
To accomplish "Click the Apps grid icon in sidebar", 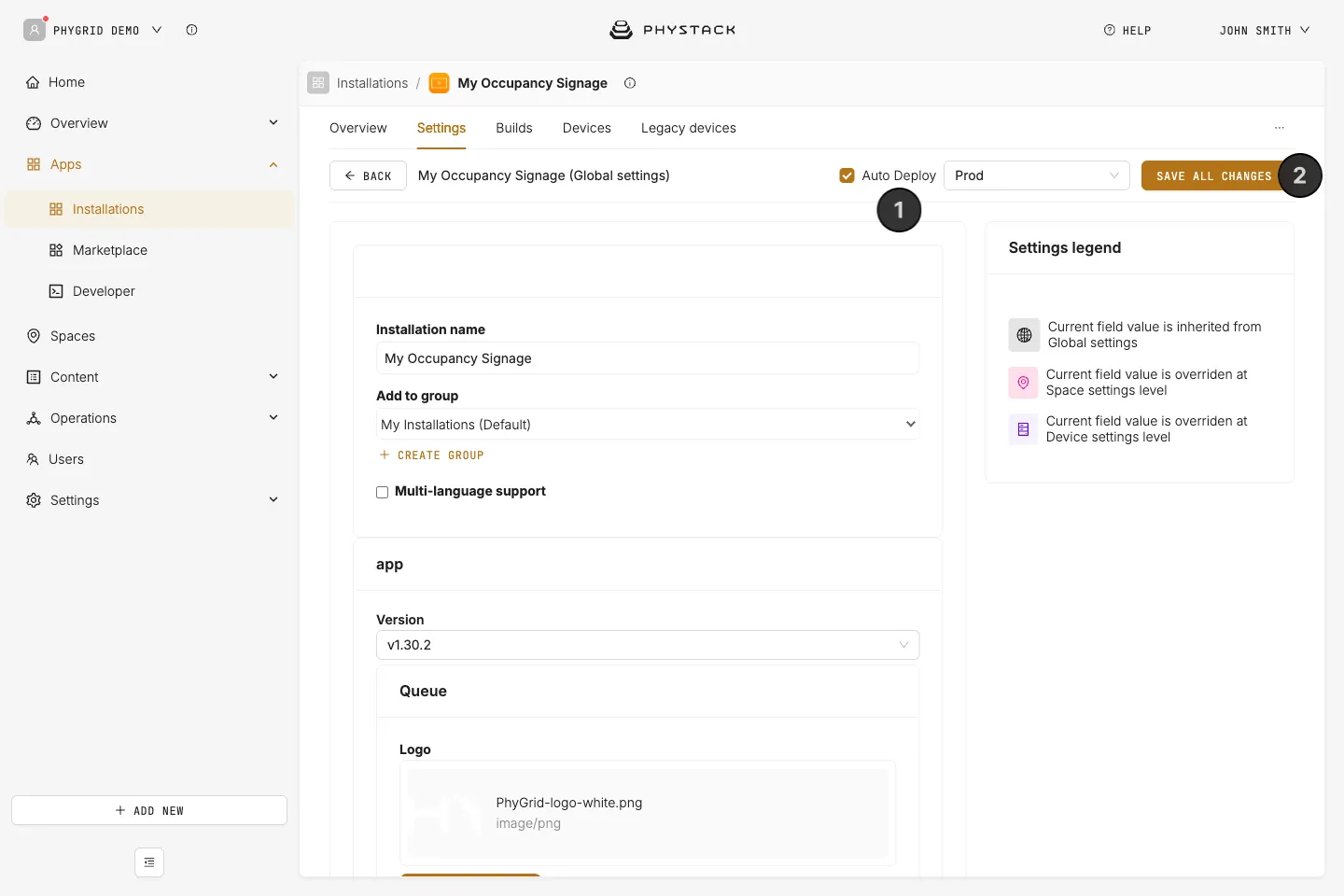I will pyautogui.click(x=34, y=164).
